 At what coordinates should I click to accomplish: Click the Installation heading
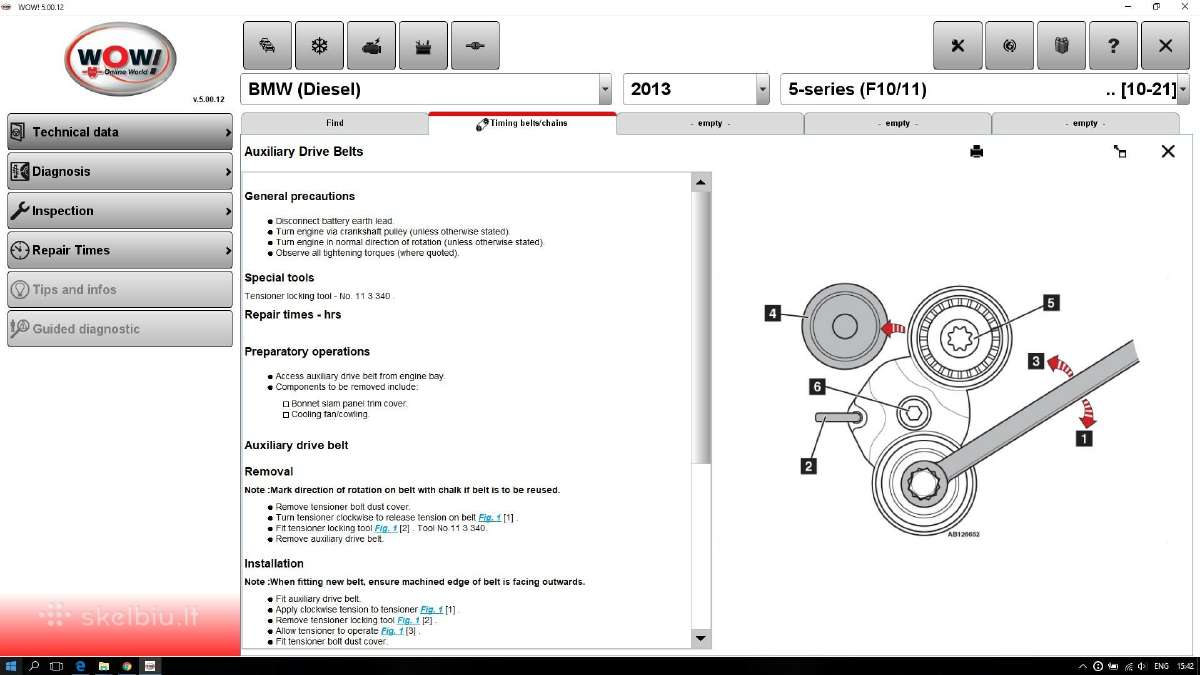click(x=274, y=563)
